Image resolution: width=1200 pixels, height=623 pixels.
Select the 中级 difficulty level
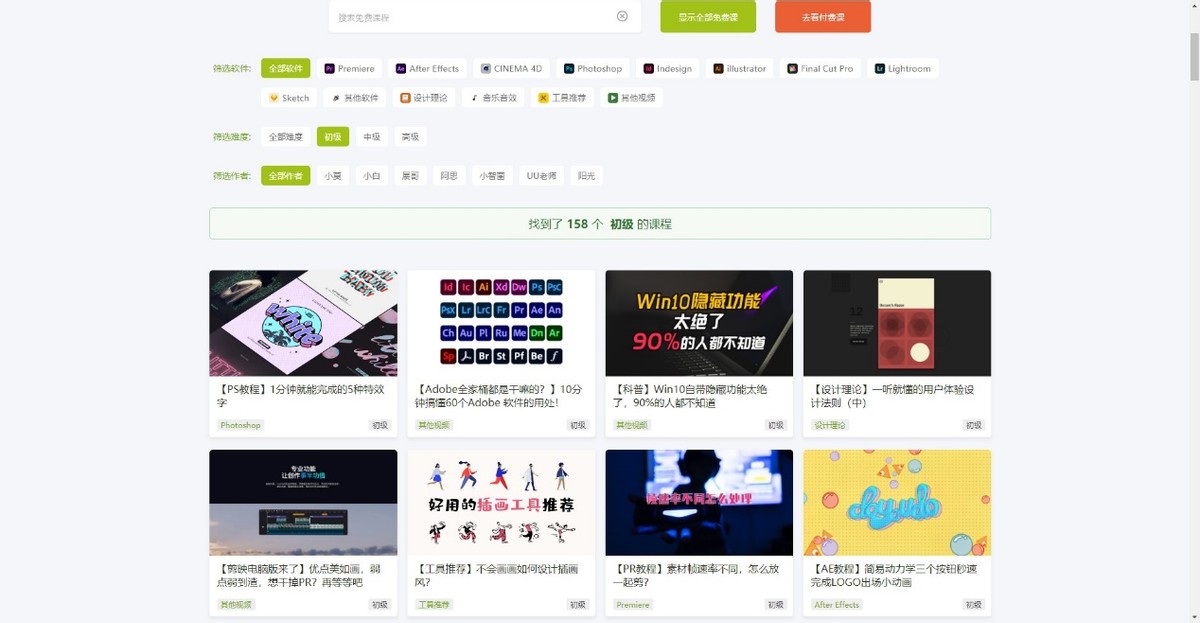[x=371, y=135]
